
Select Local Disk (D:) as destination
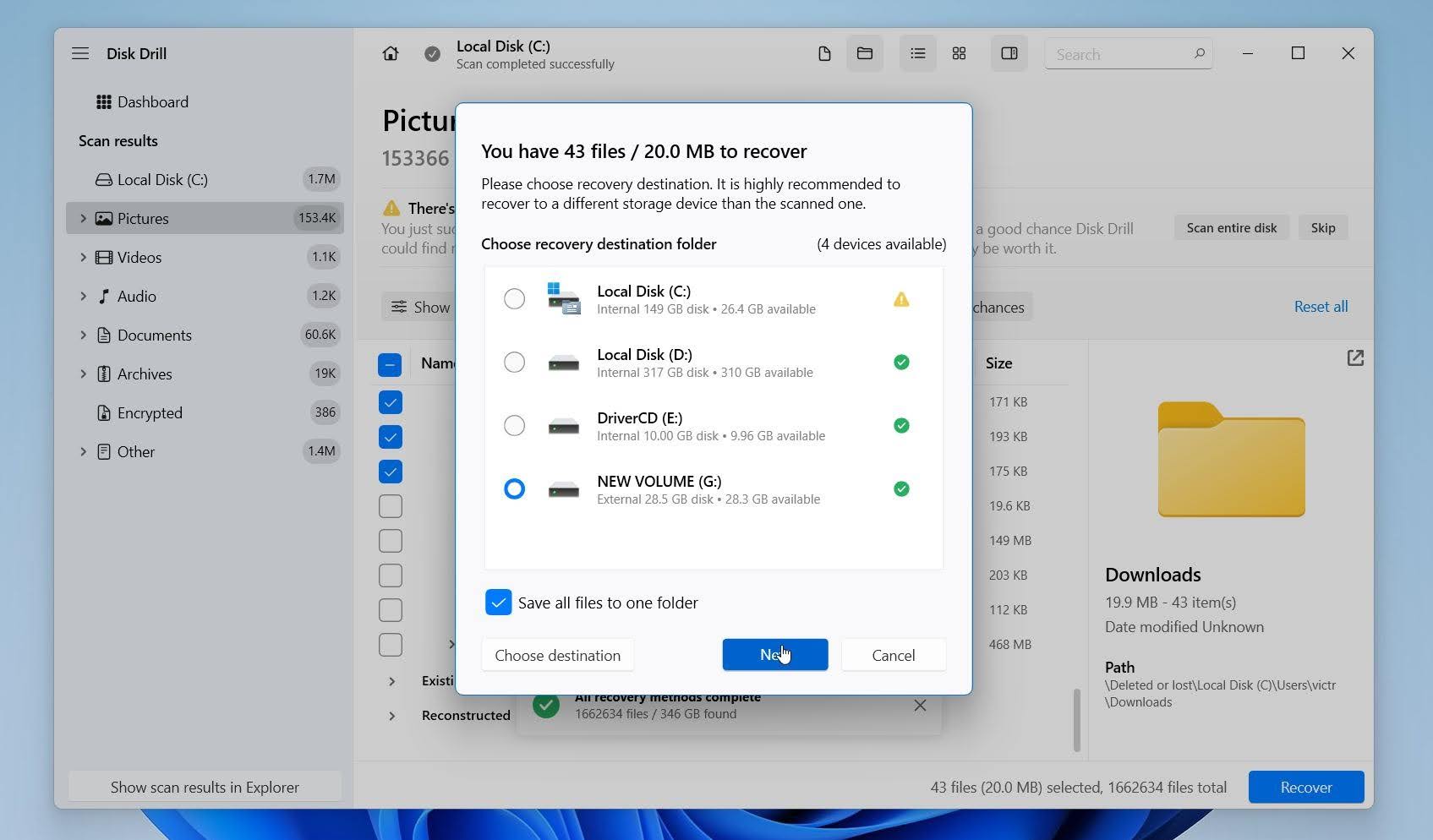(x=514, y=363)
